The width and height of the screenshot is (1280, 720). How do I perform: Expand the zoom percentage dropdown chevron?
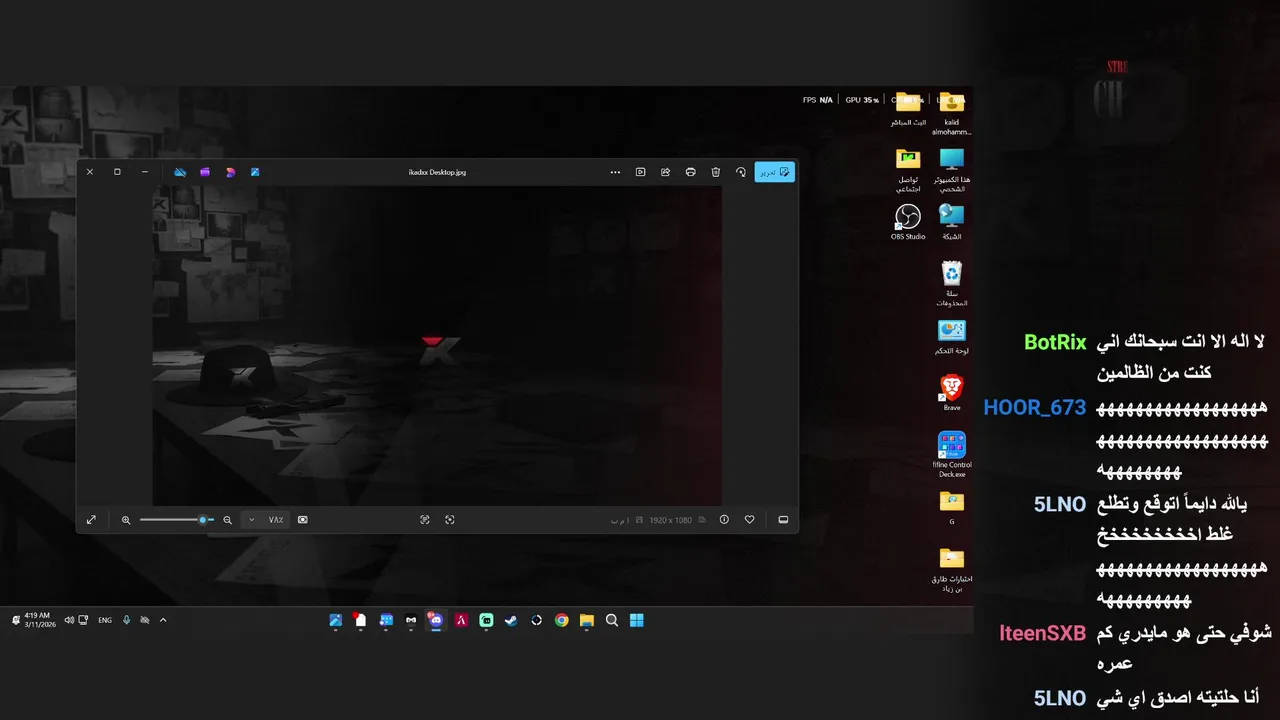coord(251,520)
